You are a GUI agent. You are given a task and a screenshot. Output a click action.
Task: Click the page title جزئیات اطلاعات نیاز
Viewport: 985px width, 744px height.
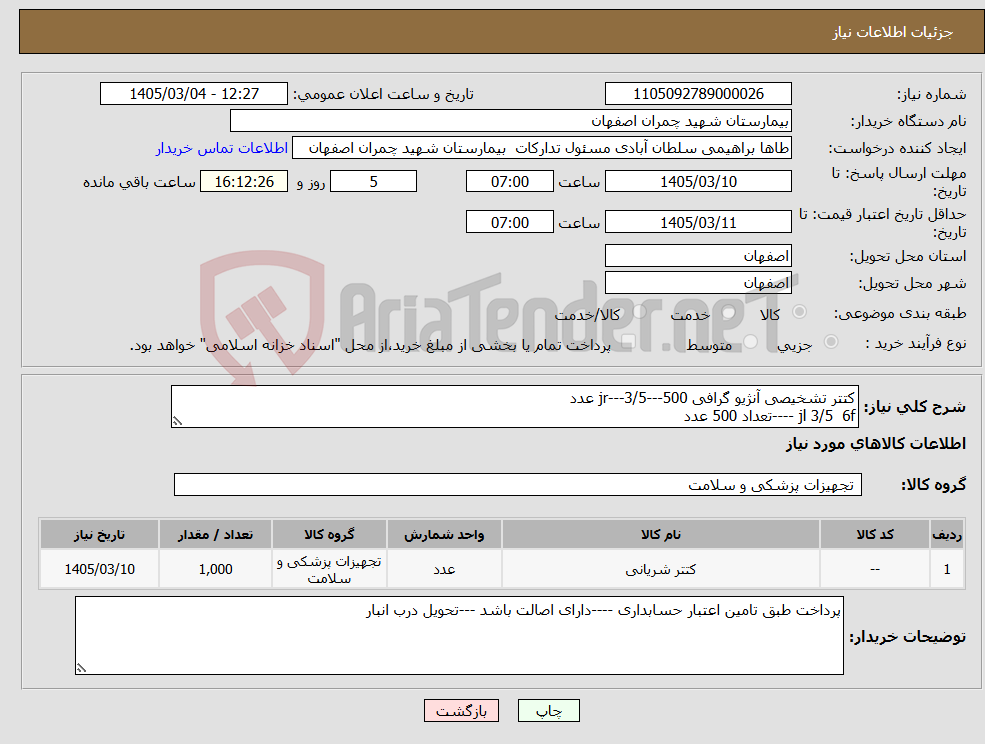coord(893,32)
